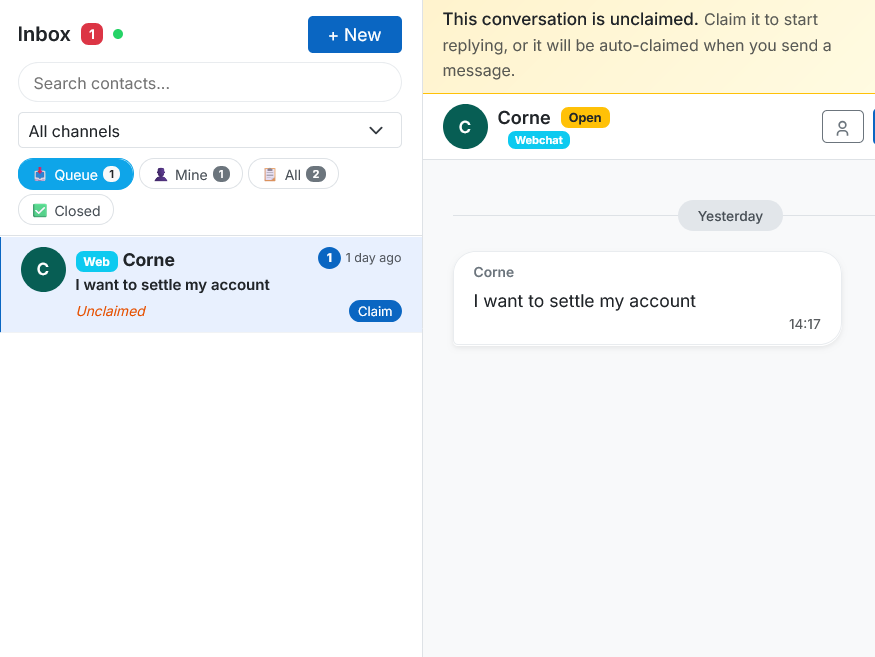Click the red unread count badge beside Inbox
The height and width of the screenshot is (657, 875).
pyautogui.click(x=91, y=34)
